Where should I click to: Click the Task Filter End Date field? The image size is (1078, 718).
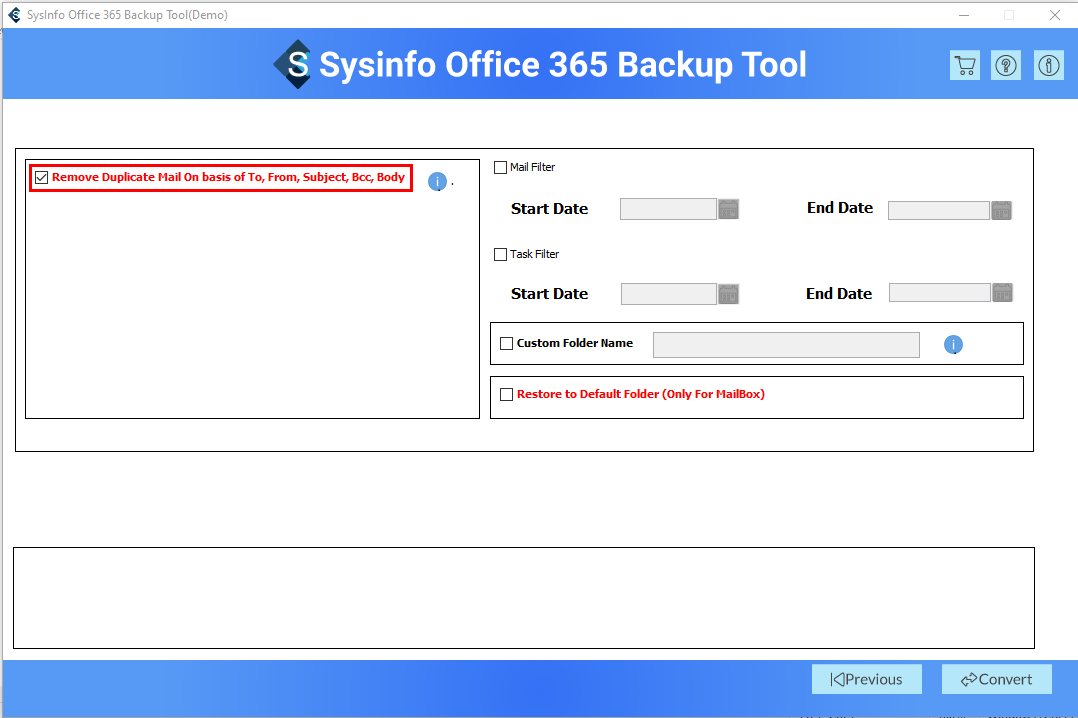pos(939,292)
